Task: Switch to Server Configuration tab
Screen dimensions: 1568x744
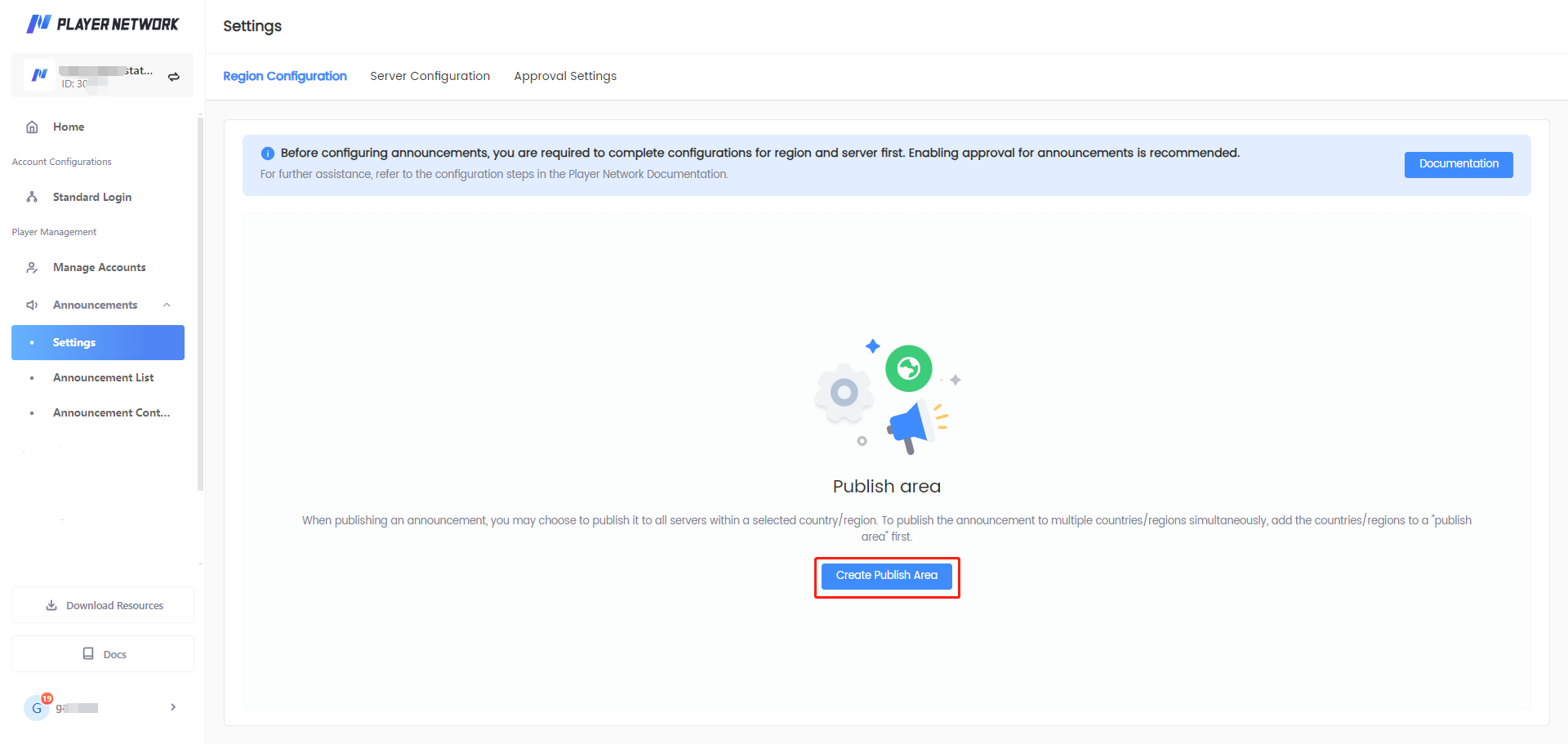Action: pos(430,76)
